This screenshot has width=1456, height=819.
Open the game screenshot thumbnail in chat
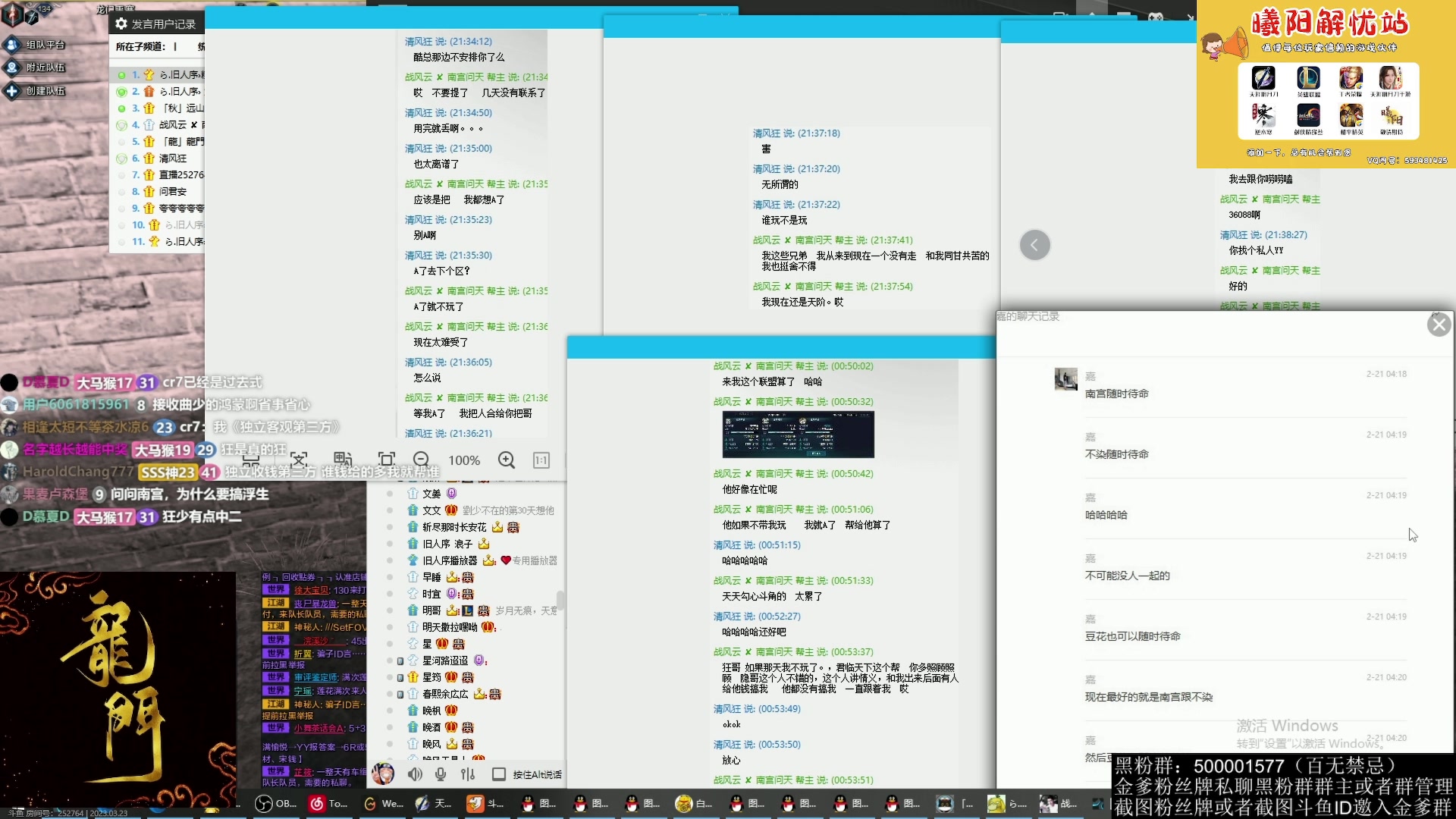coord(798,435)
